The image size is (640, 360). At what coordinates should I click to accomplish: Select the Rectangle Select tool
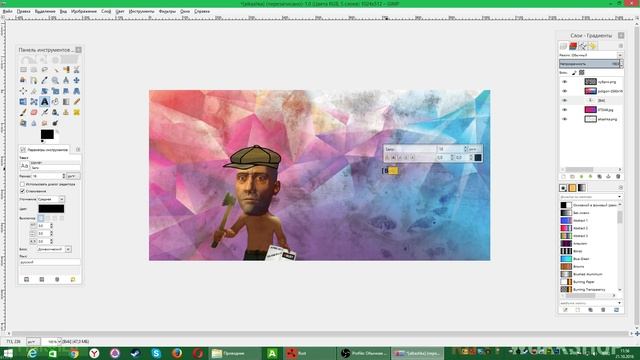click(x=23, y=69)
